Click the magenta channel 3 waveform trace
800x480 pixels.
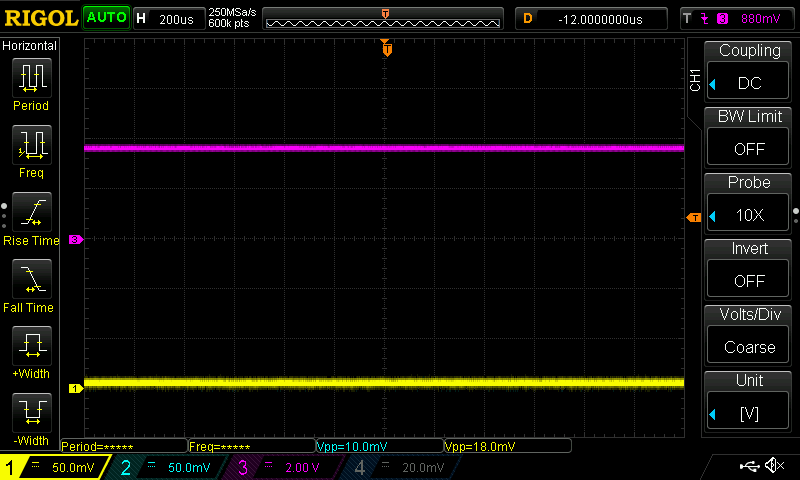[384, 148]
